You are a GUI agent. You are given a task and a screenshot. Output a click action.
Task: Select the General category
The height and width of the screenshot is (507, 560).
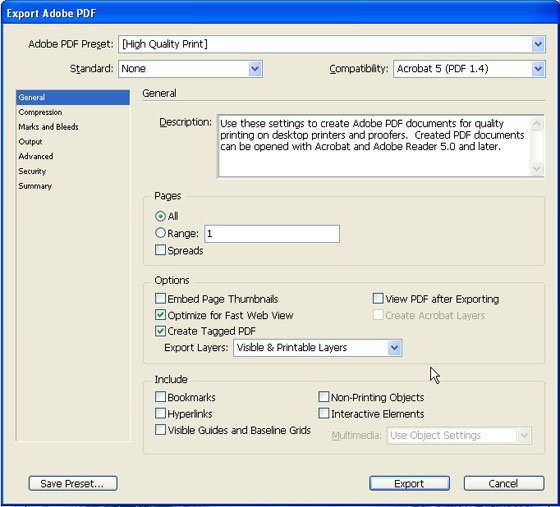click(73, 97)
